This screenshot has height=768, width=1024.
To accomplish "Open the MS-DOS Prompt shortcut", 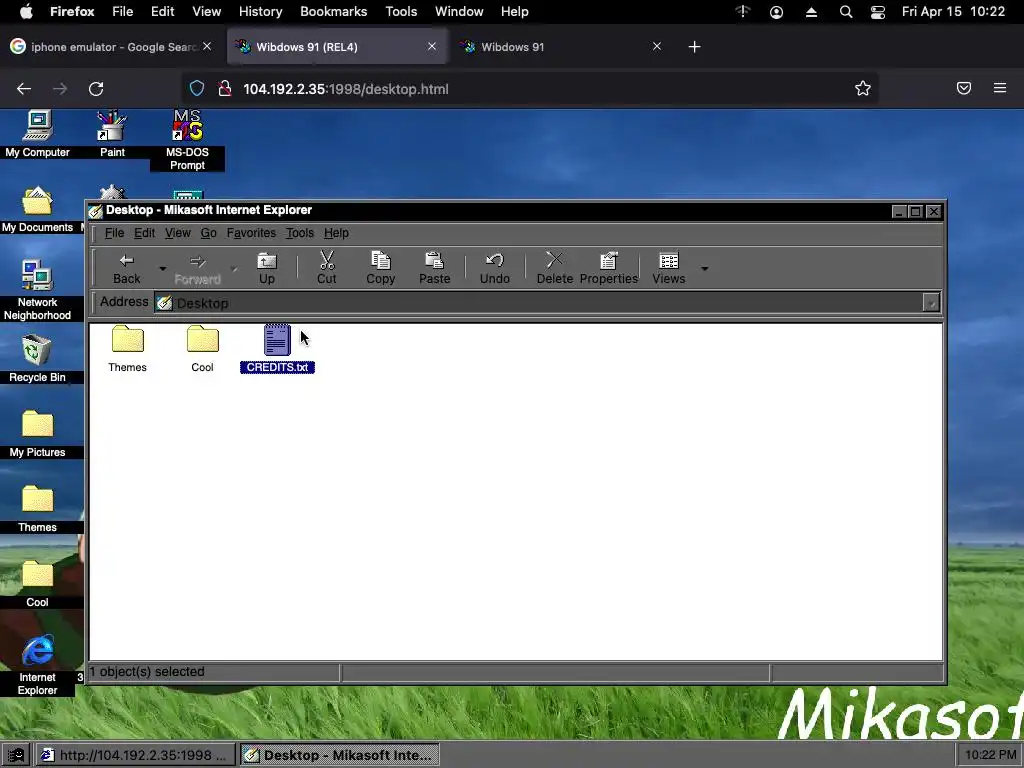I will pos(187,140).
